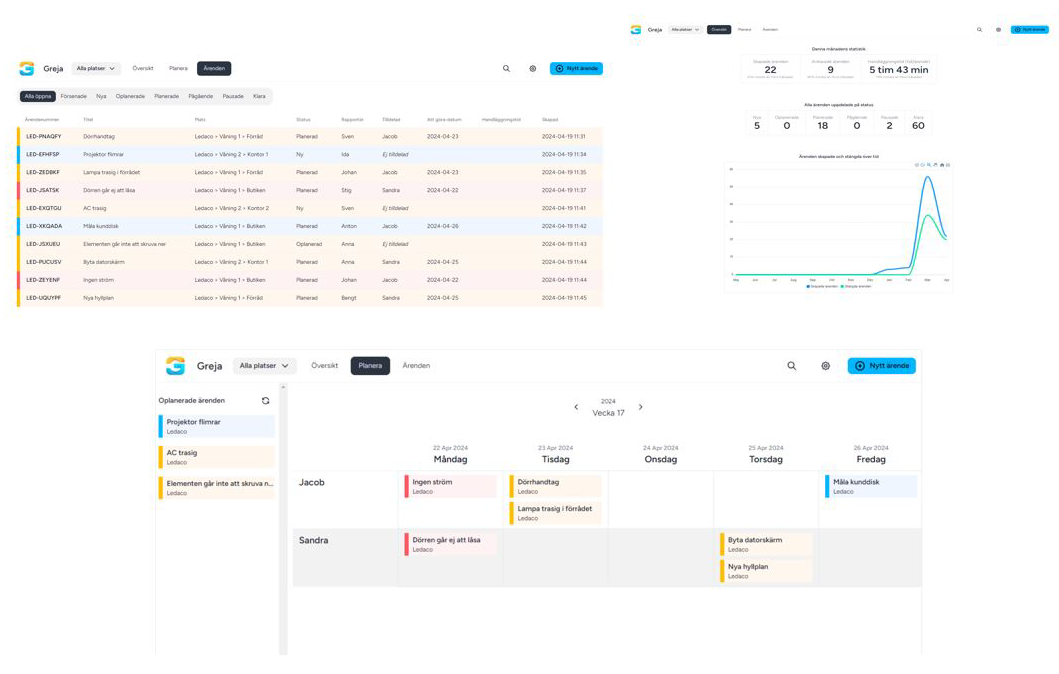Click the Greja logo in the planner view

coord(176,366)
